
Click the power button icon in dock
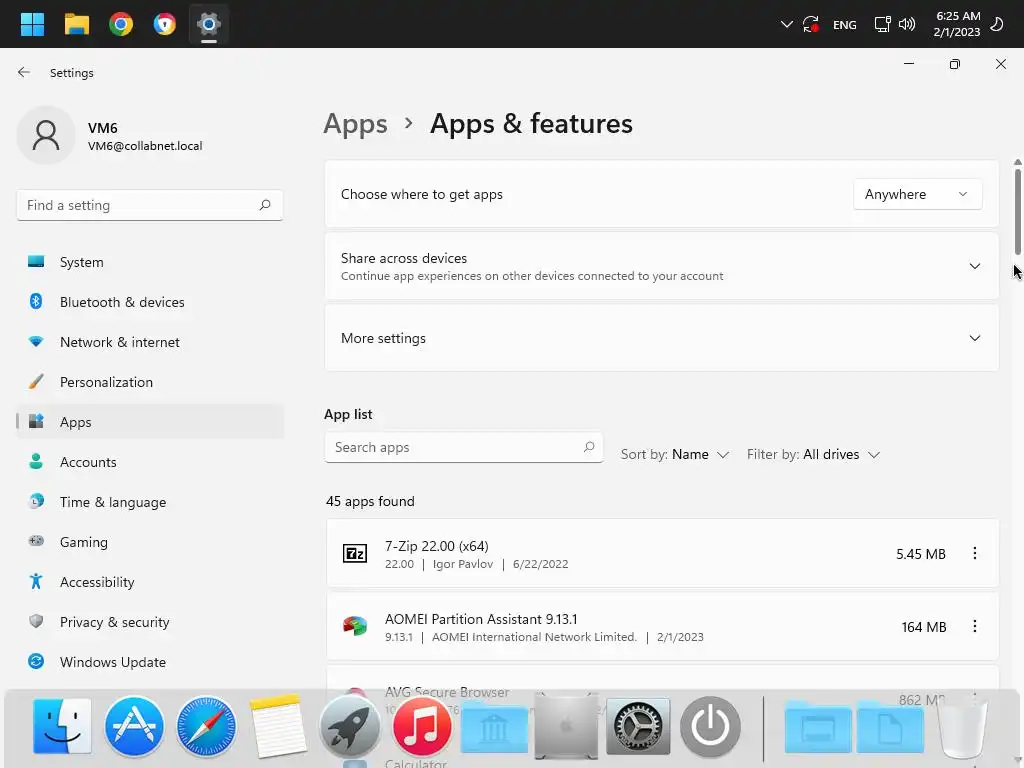tap(710, 726)
